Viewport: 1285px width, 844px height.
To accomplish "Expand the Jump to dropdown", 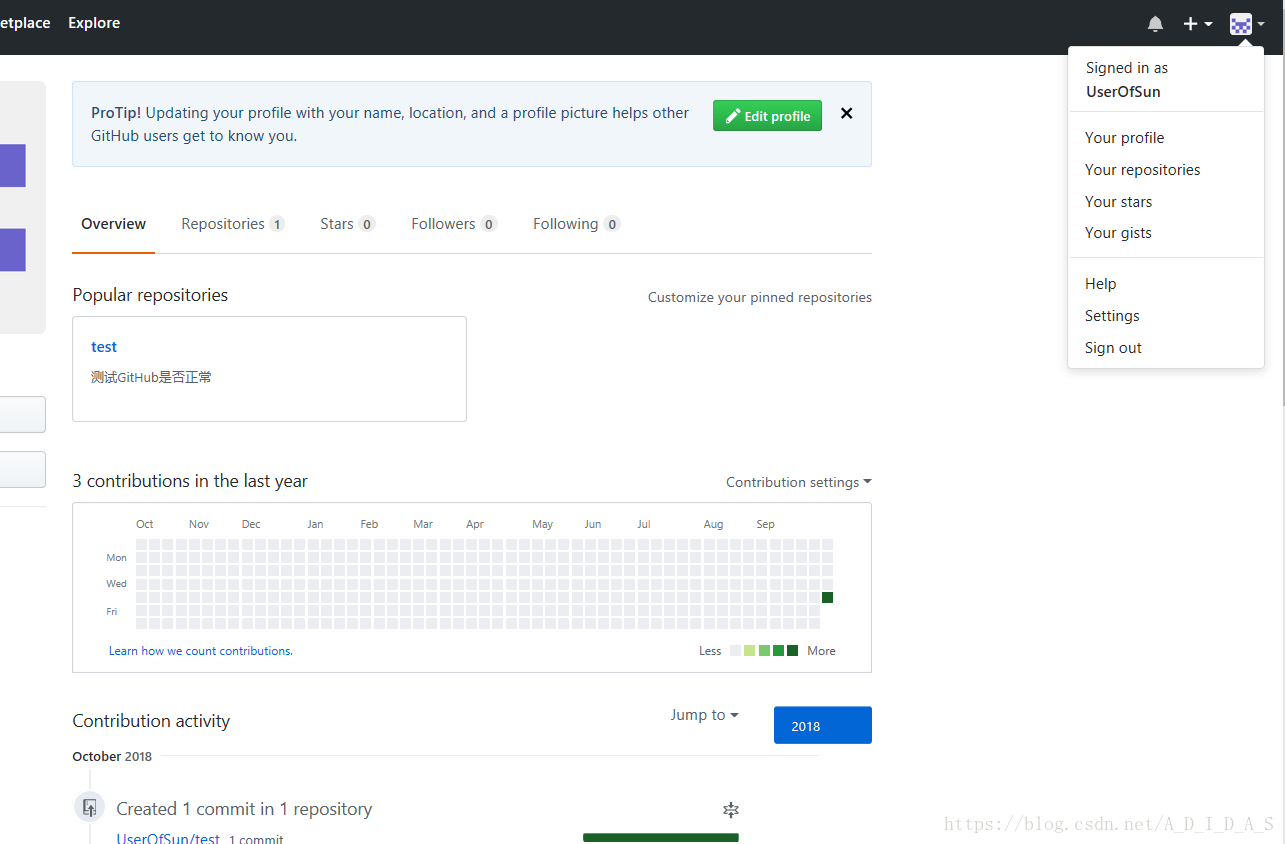I will pyautogui.click(x=704, y=715).
